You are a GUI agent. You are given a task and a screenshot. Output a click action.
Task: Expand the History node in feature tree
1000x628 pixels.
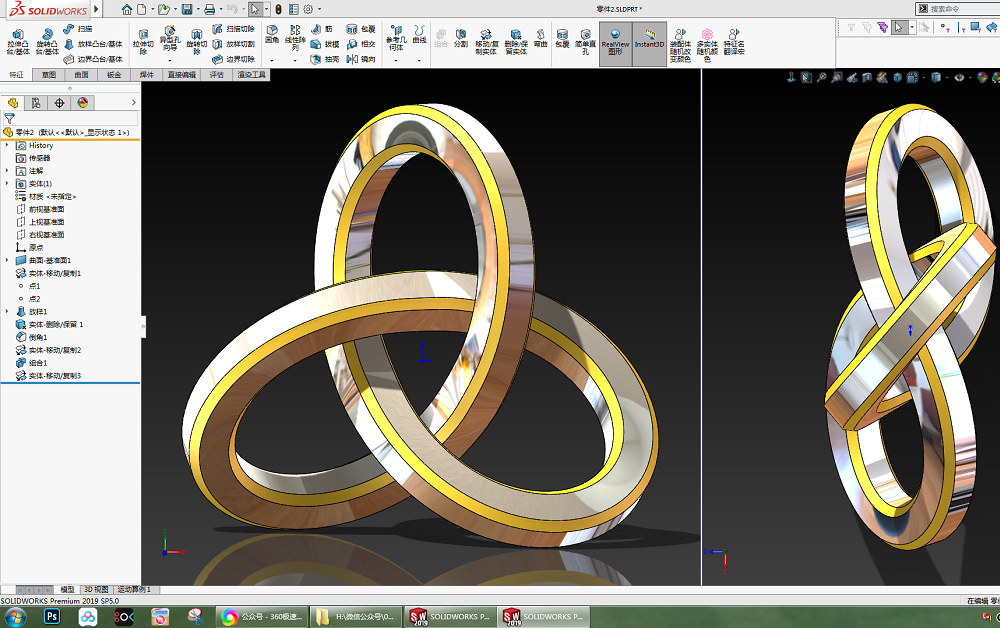click(x=7, y=145)
